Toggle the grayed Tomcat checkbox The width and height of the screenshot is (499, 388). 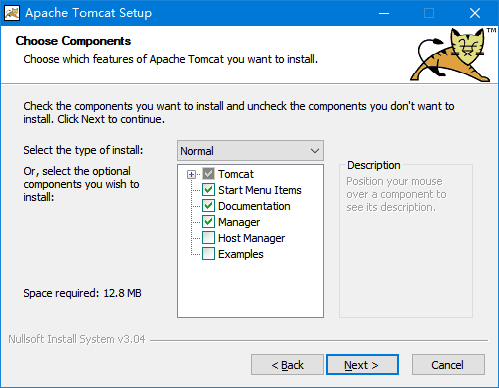click(x=208, y=174)
